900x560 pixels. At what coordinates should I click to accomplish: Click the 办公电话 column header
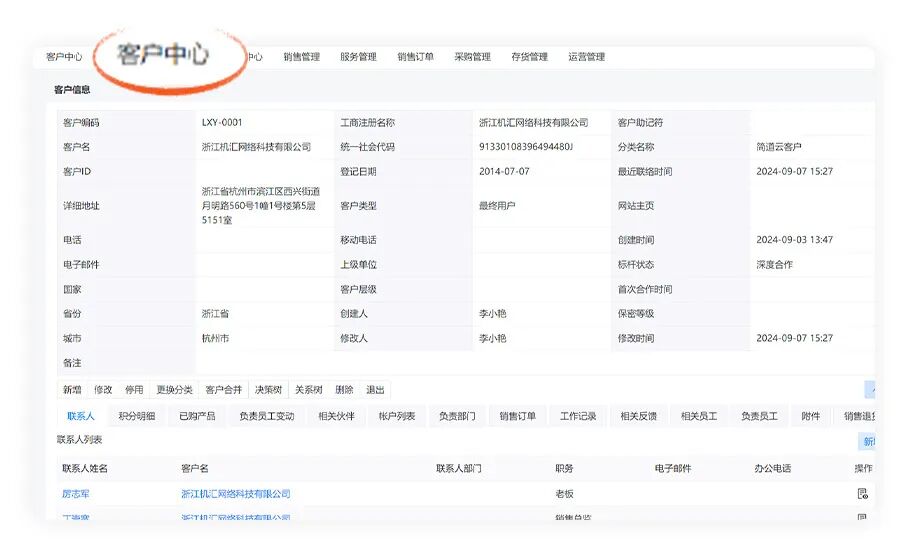click(x=773, y=468)
